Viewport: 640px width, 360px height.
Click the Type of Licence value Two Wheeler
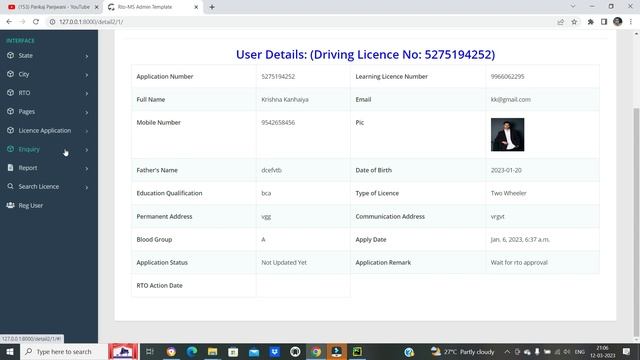click(509, 193)
